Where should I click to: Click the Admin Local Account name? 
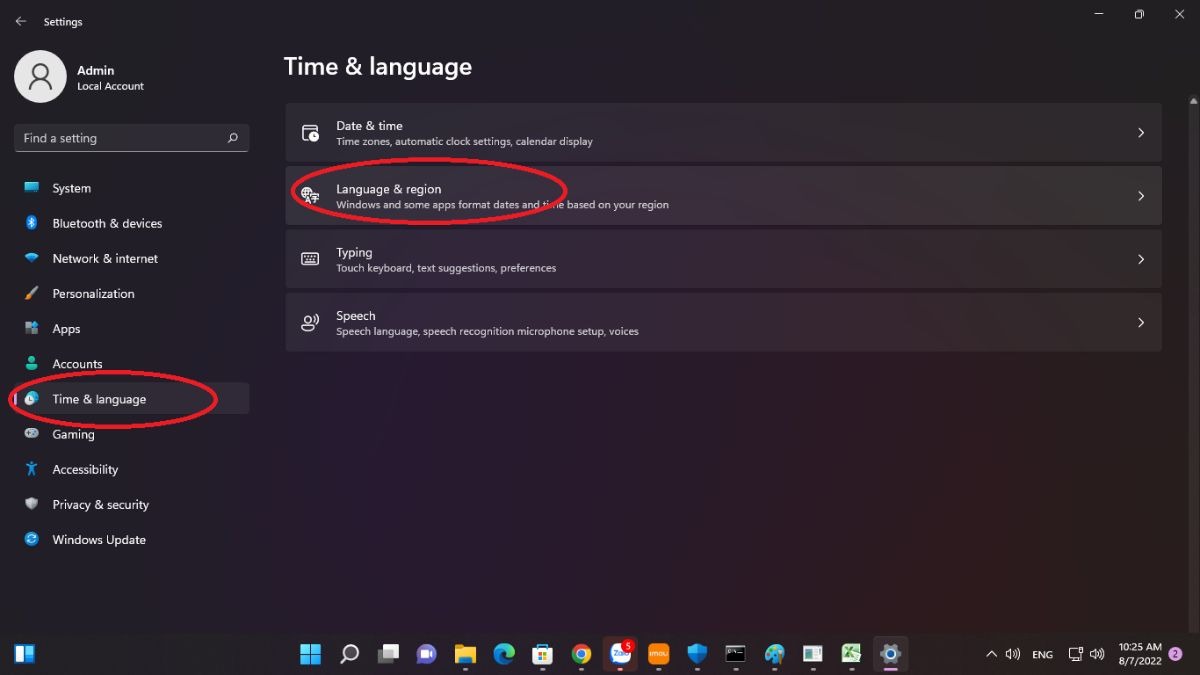click(x=110, y=78)
